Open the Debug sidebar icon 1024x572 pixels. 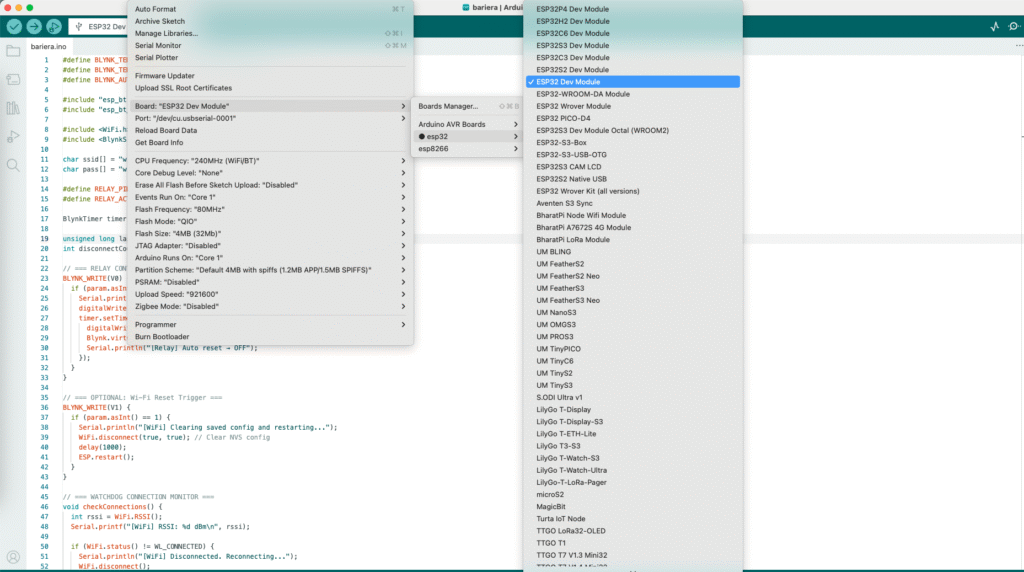(13, 137)
